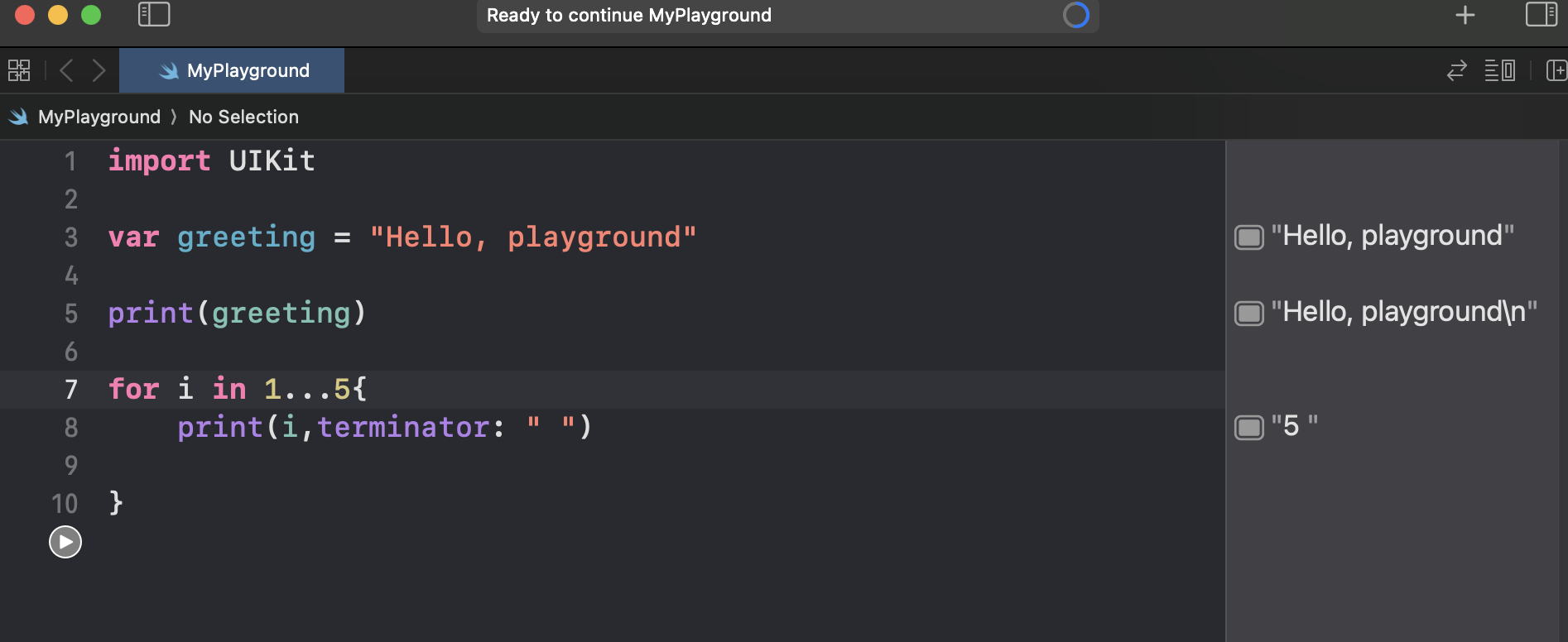Image resolution: width=1568 pixels, height=642 pixels.
Task: Click the in keyword on line 7
Action: (x=228, y=389)
